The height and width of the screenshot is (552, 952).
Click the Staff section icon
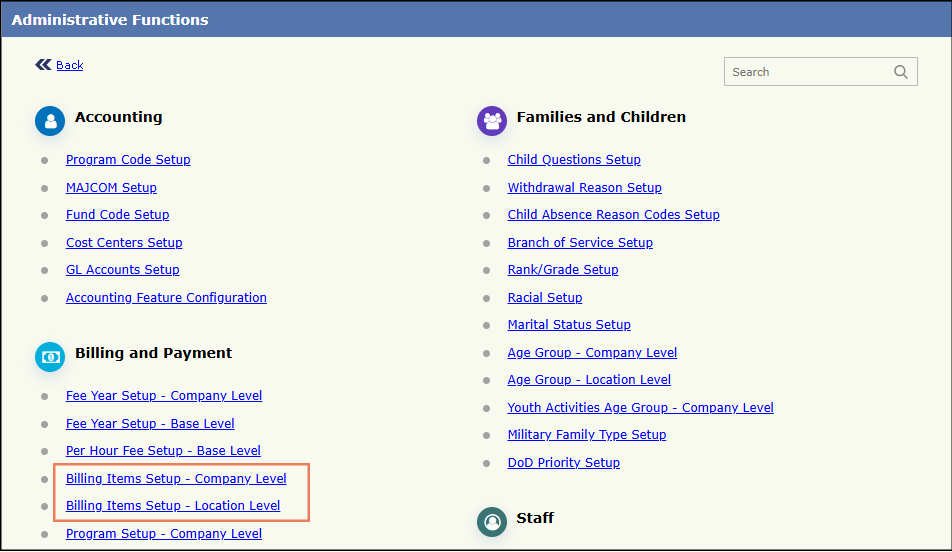492,522
